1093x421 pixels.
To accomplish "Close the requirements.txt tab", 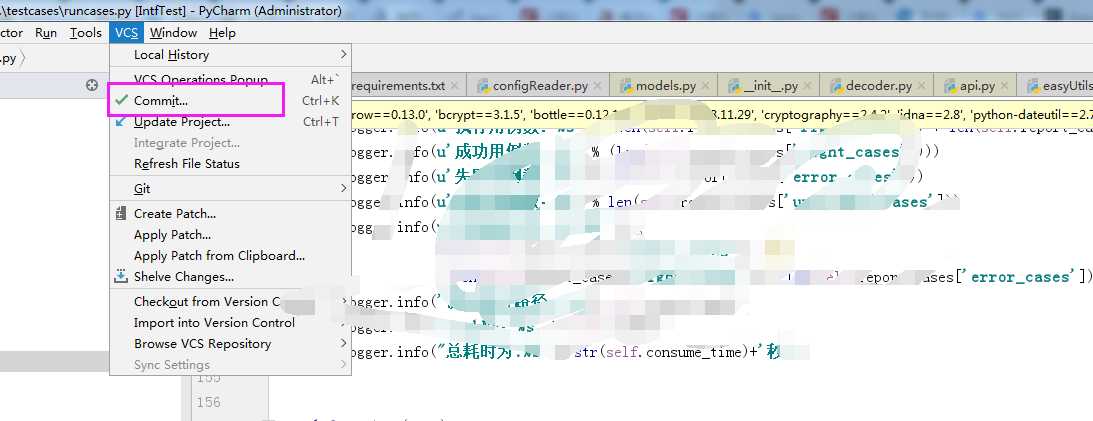I will [x=454, y=86].
